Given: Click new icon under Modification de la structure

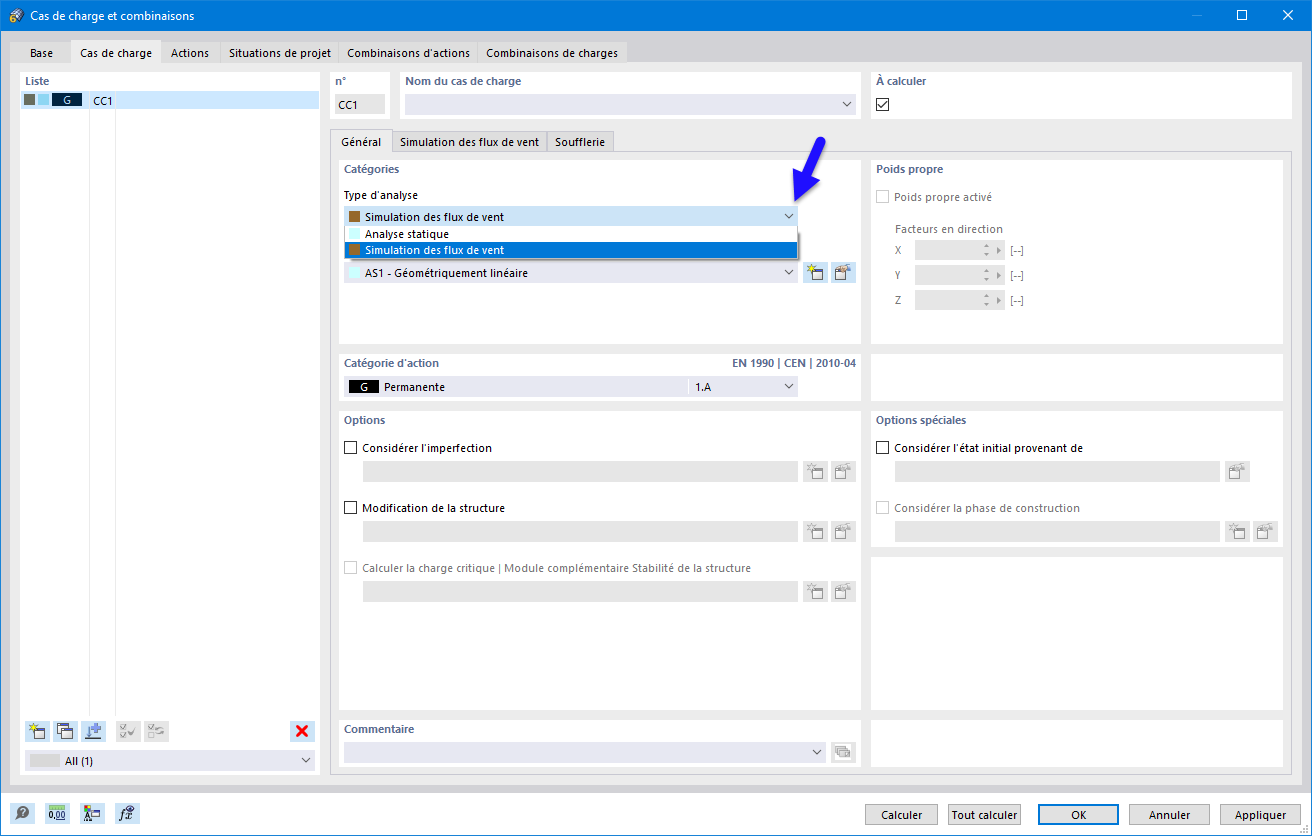Looking at the screenshot, I should 815,532.
